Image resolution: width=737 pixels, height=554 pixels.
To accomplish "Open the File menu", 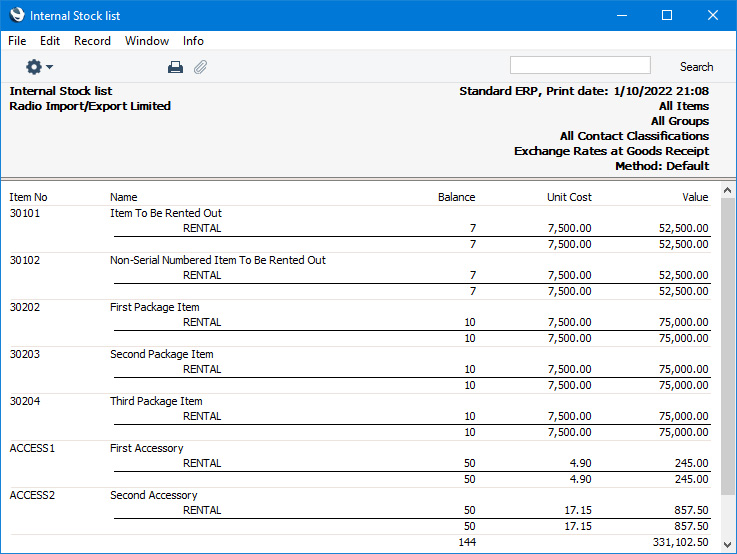I will (17, 41).
